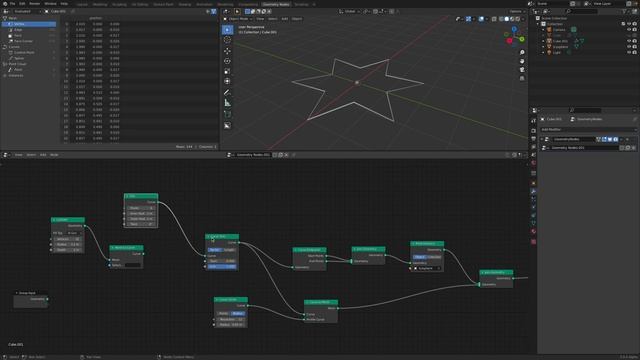Hide Camera via its eye icon

(x=629, y=30)
